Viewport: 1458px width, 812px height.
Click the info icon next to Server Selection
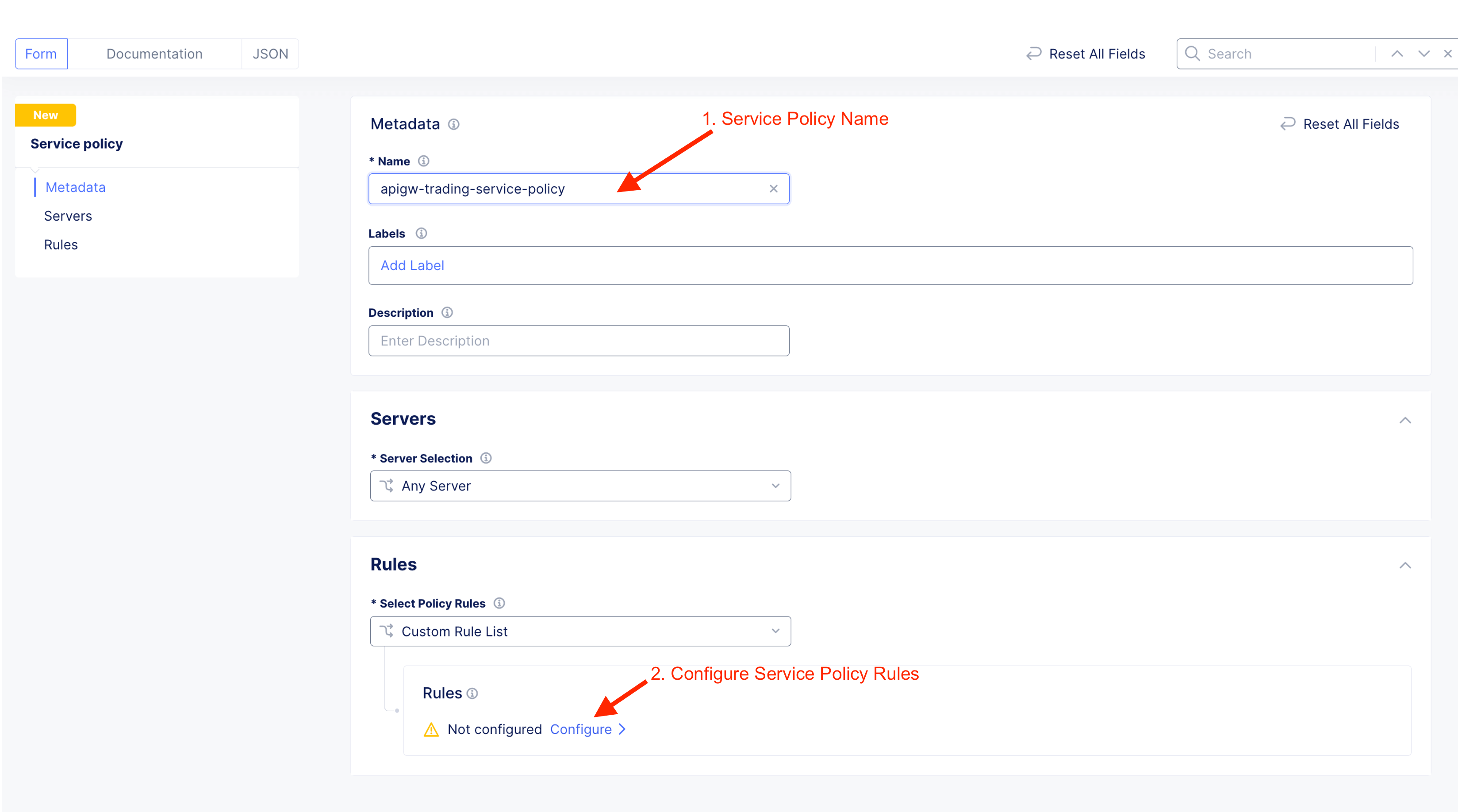pyautogui.click(x=486, y=458)
